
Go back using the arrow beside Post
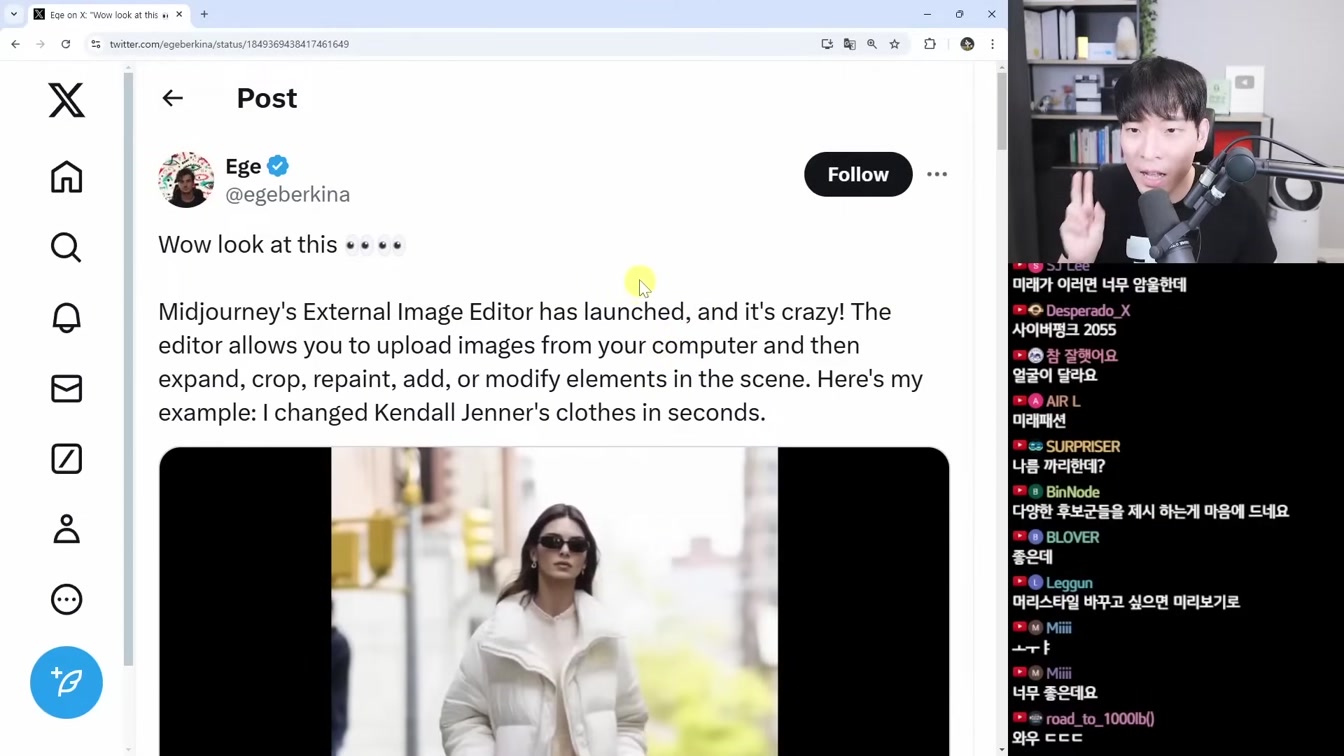173,98
